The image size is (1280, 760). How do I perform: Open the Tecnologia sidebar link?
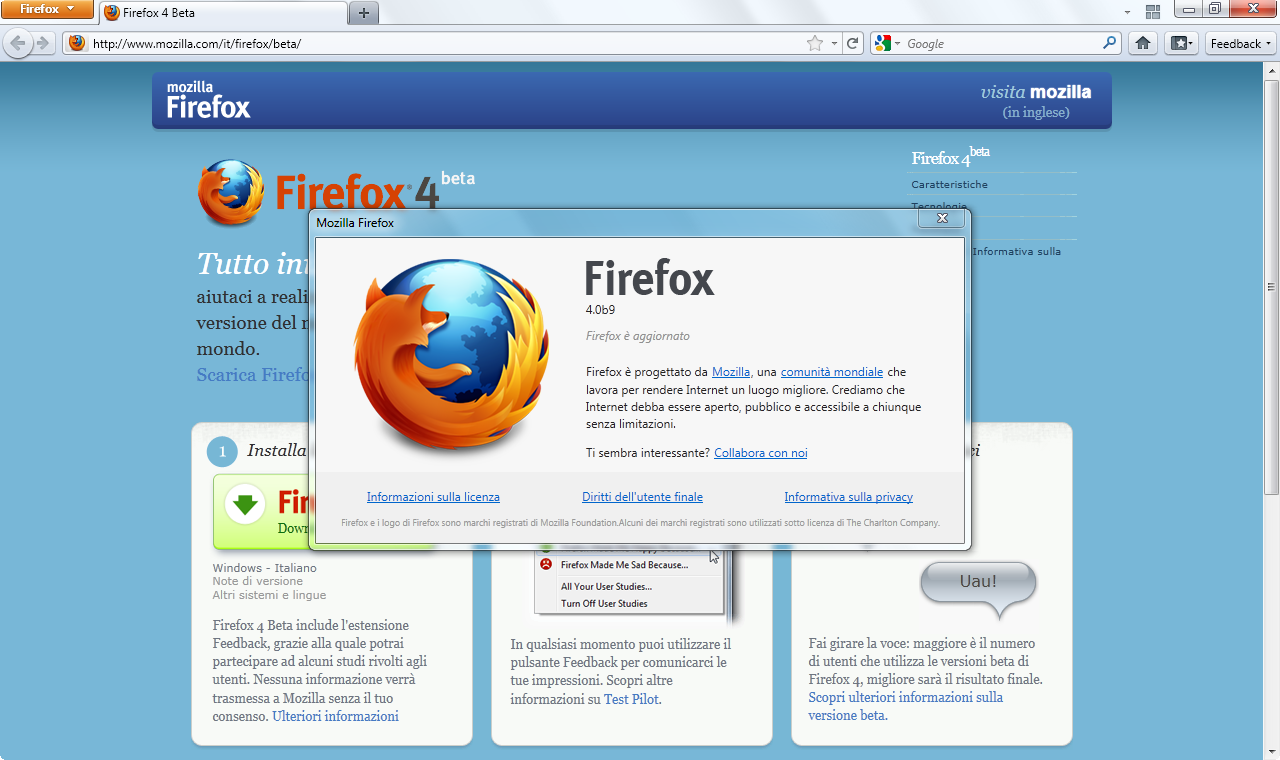939,206
